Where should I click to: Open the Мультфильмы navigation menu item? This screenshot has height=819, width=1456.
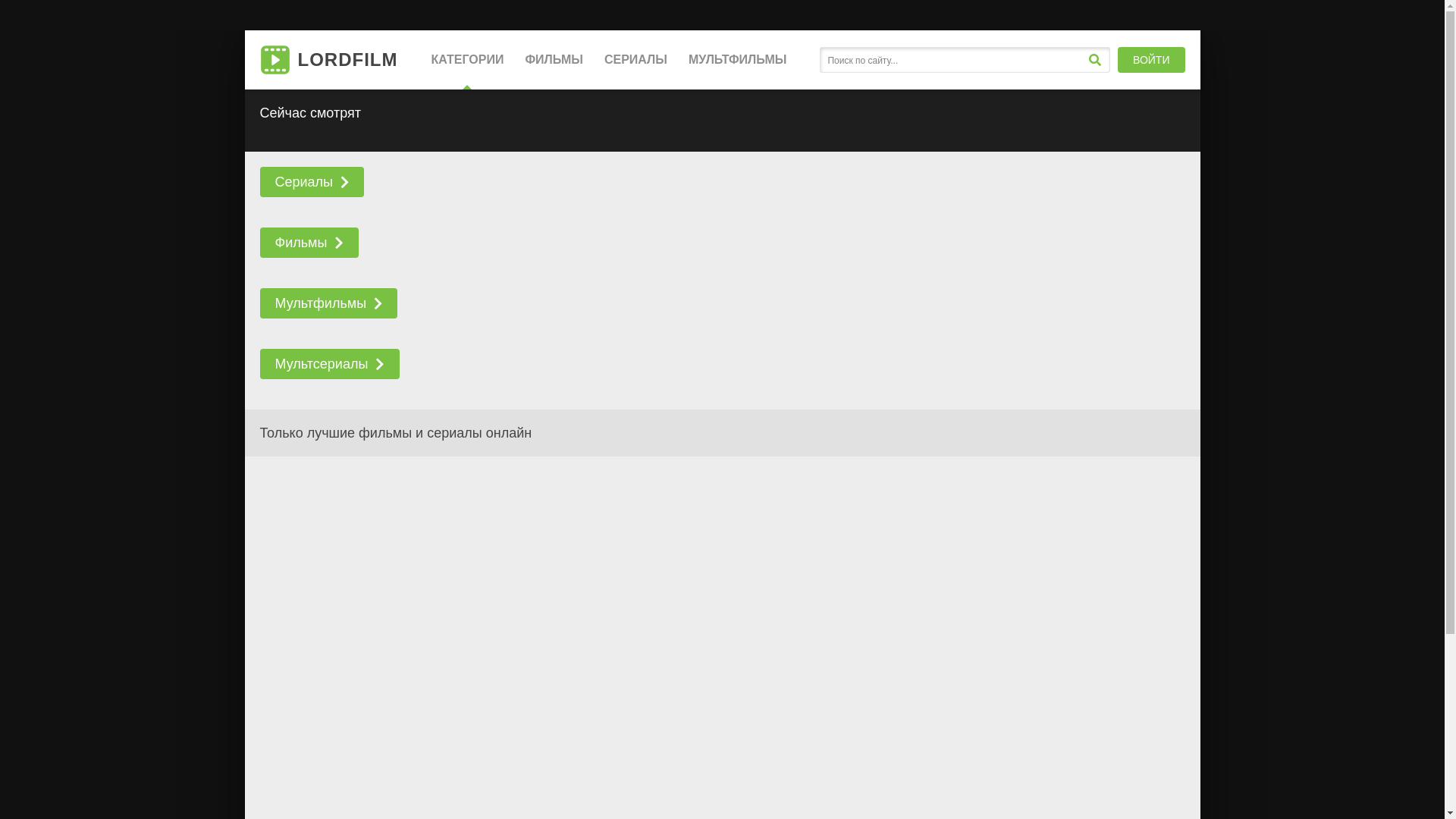pos(737,60)
